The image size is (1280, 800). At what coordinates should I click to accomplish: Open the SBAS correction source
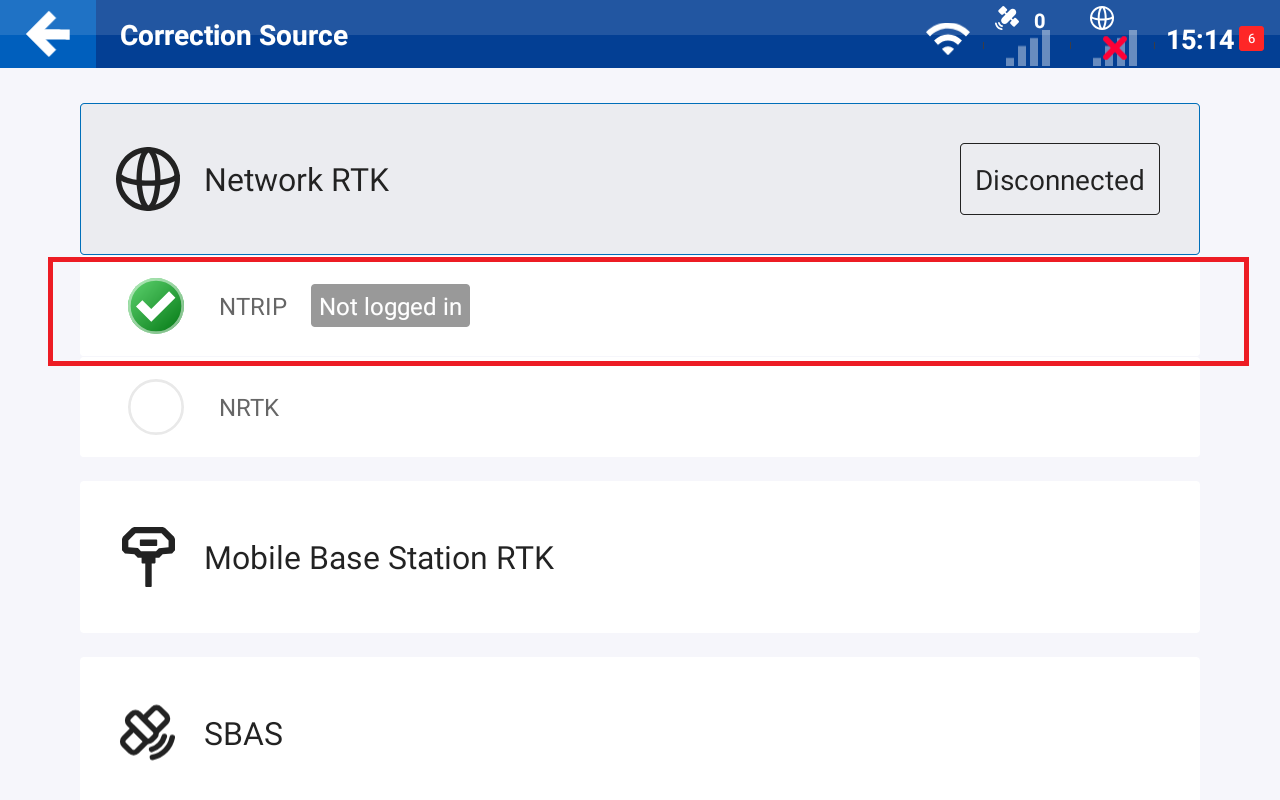click(x=640, y=729)
